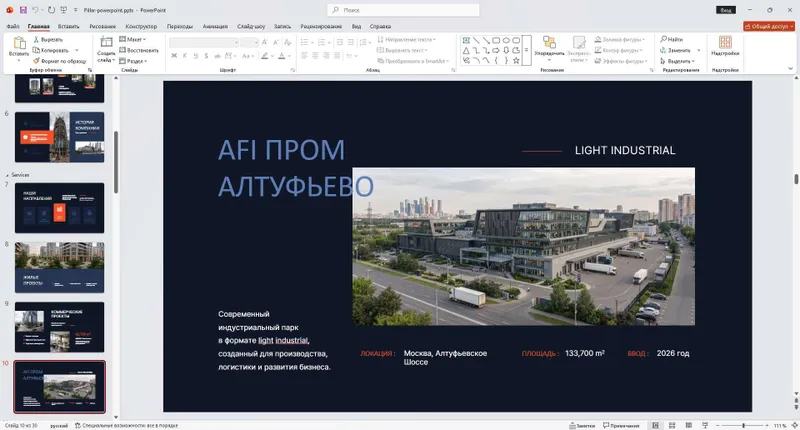Click the Clear formatting icon
This screenshot has width=800, height=430.
(x=288, y=42)
